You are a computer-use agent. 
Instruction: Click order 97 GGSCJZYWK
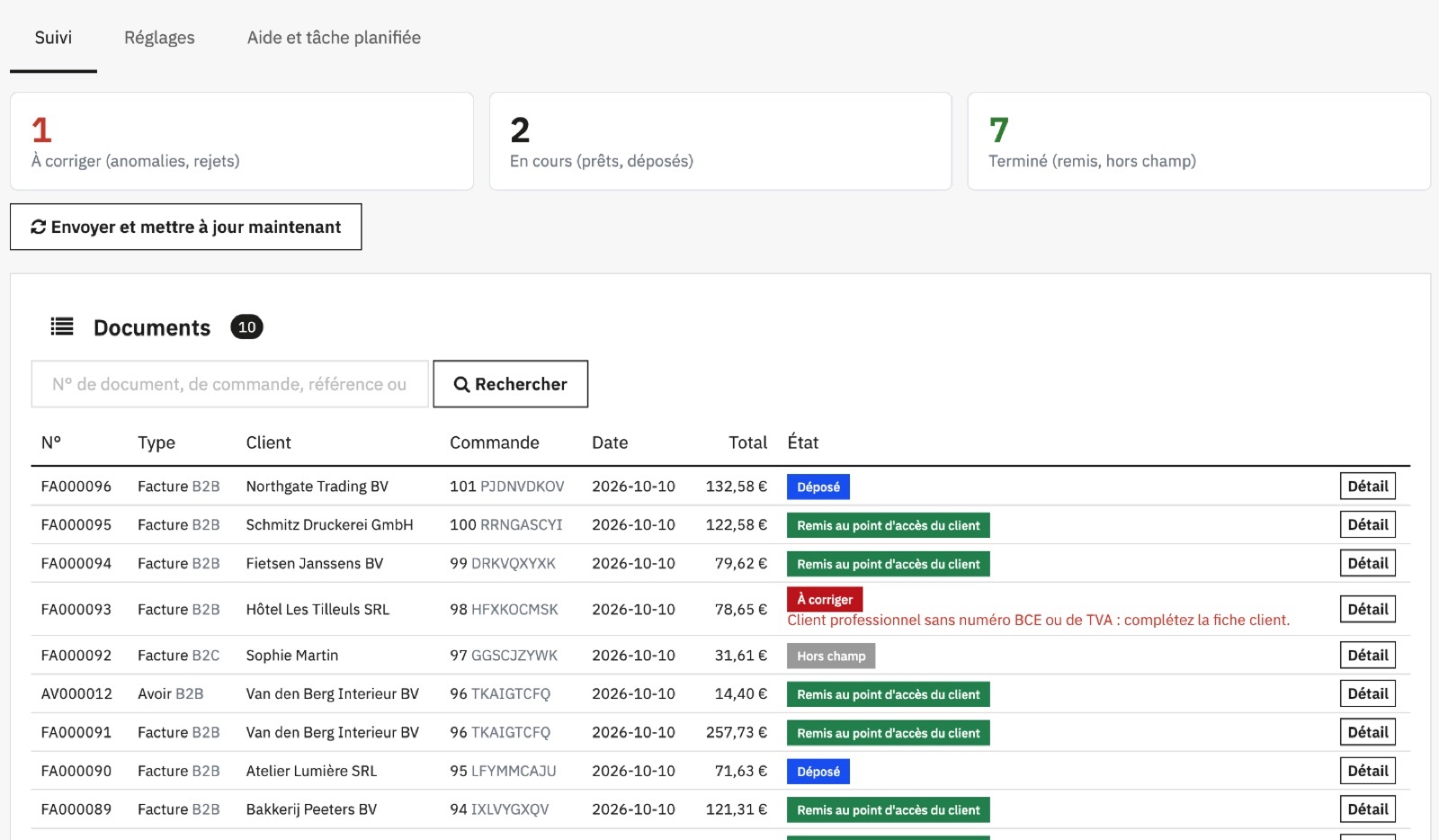click(504, 656)
